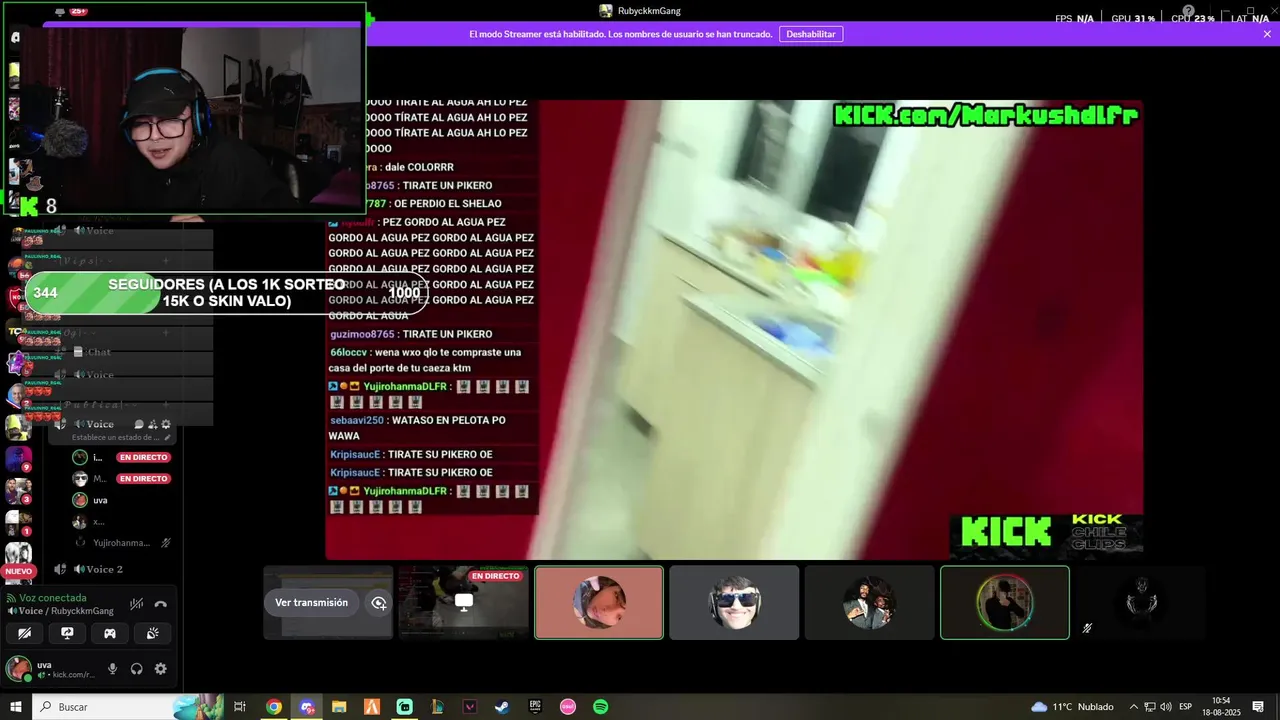Start an activity with game controller button
1280x720 pixels.
(x=110, y=633)
